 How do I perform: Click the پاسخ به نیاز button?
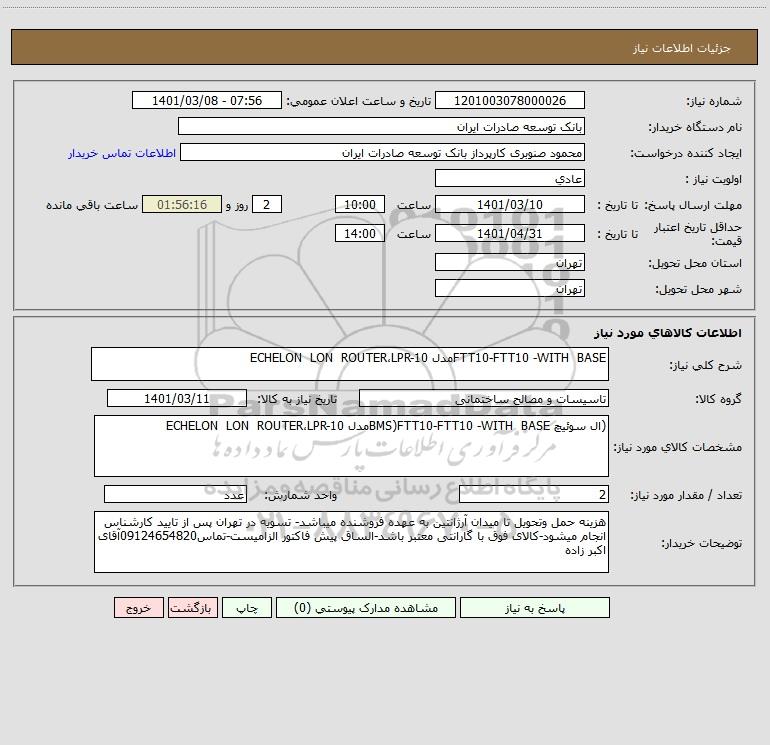(535, 608)
